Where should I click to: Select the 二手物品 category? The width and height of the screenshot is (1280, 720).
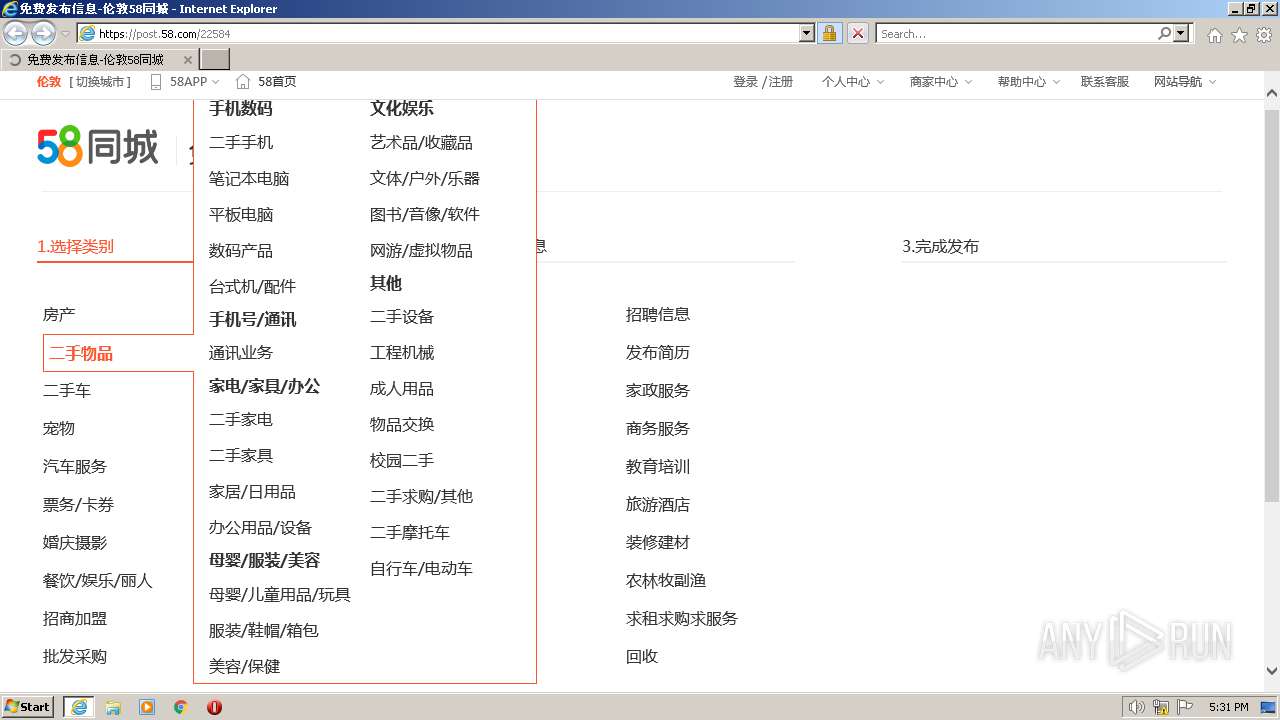[81, 353]
